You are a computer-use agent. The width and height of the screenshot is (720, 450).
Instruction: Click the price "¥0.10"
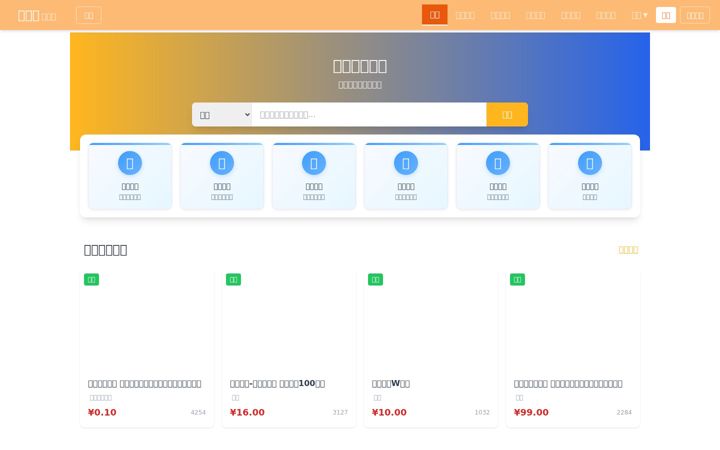pos(102,412)
